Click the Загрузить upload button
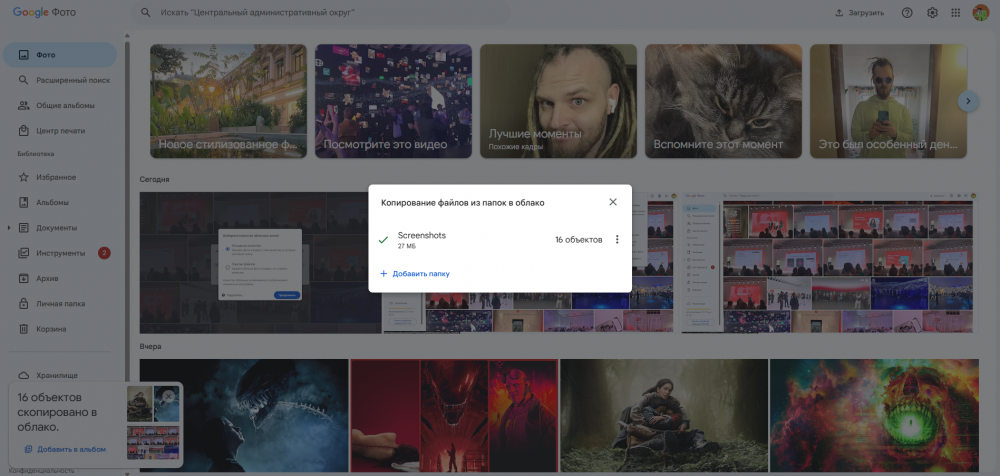Image resolution: width=1000 pixels, height=476 pixels. pos(859,13)
